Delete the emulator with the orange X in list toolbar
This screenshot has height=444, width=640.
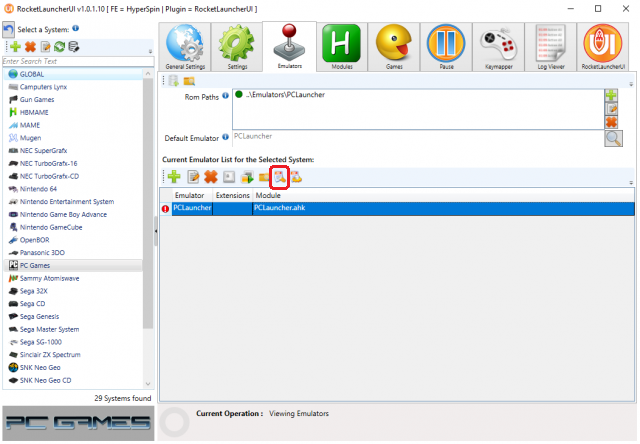point(211,177)
